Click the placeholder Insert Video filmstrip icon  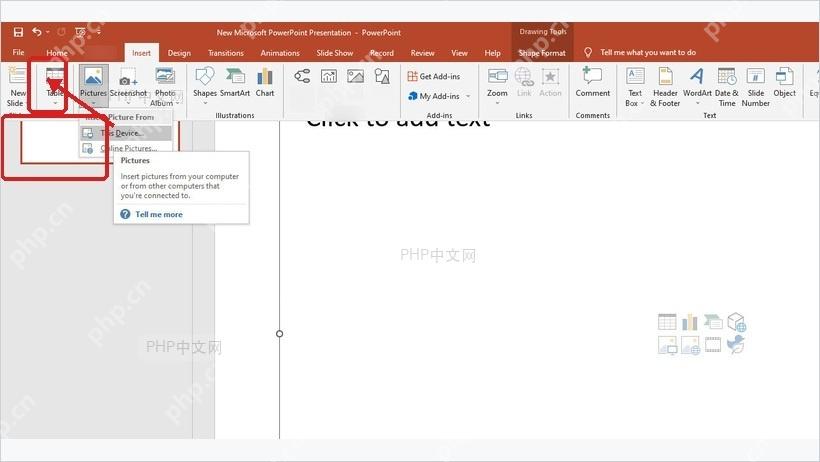(713, 345)
